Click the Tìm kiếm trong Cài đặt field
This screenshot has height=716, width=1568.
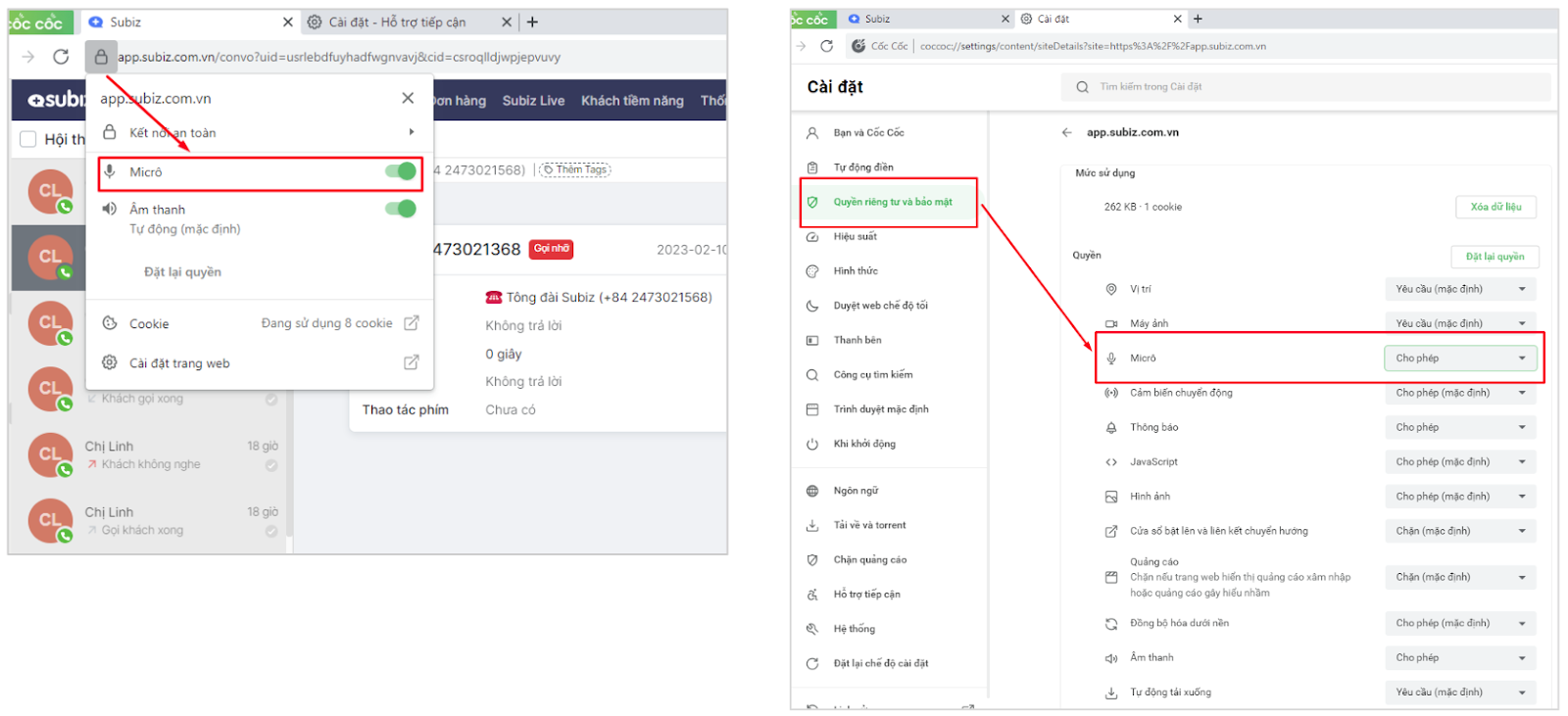click(x=1313, y=87)
